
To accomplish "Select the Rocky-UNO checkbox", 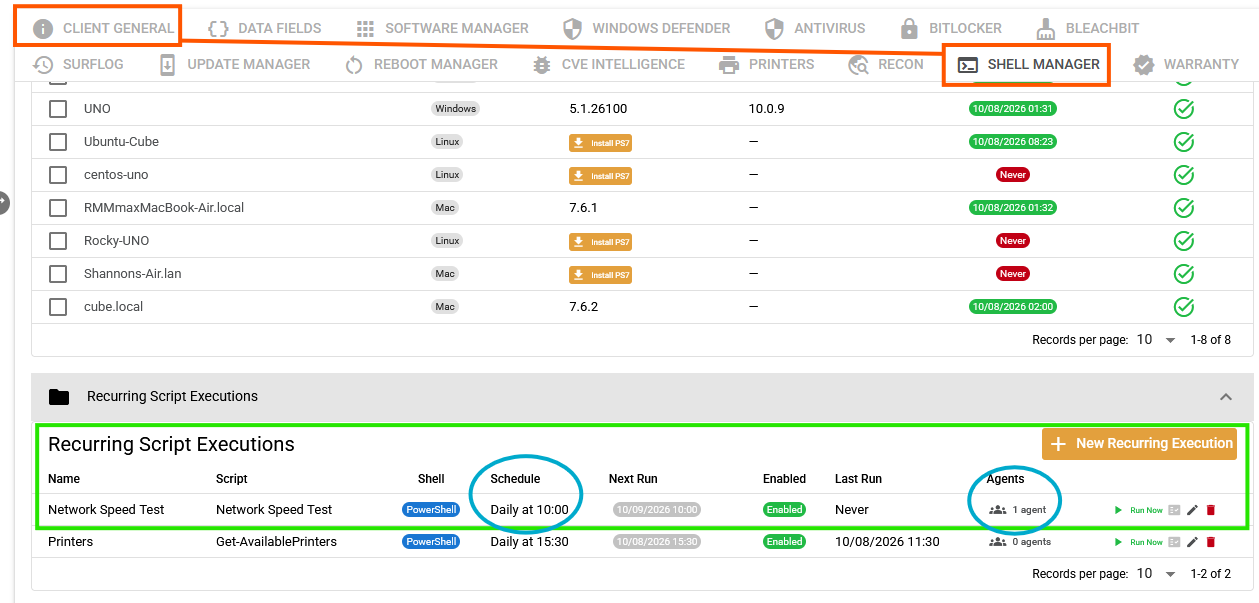I will [x=58, y=240].
